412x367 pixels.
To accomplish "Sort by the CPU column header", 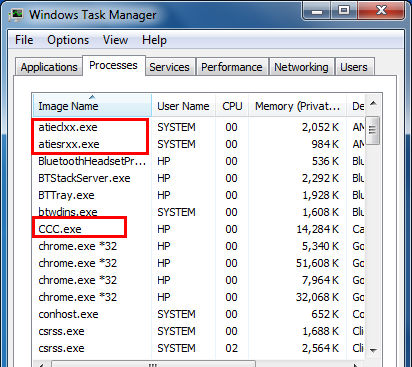I will pos(232,105).
